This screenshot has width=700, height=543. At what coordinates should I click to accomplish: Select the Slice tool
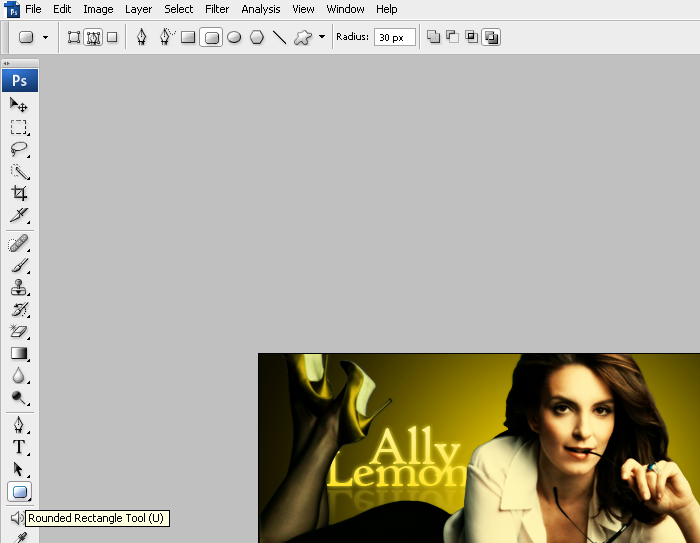point(19,215)
